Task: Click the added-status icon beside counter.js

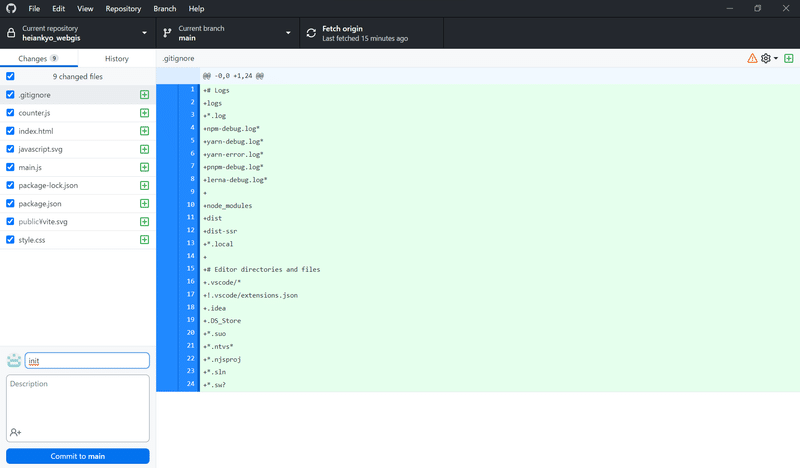Action: click(x=144, y=113)
